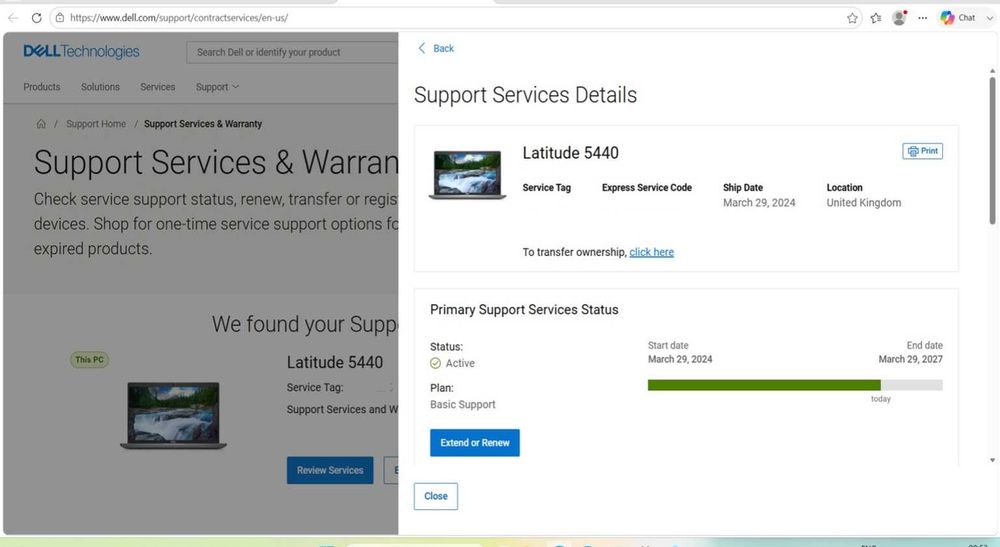The height and width of the screenshot is (547, 1000).
Task: Click the Active status check icon
Action: point(435,363)
